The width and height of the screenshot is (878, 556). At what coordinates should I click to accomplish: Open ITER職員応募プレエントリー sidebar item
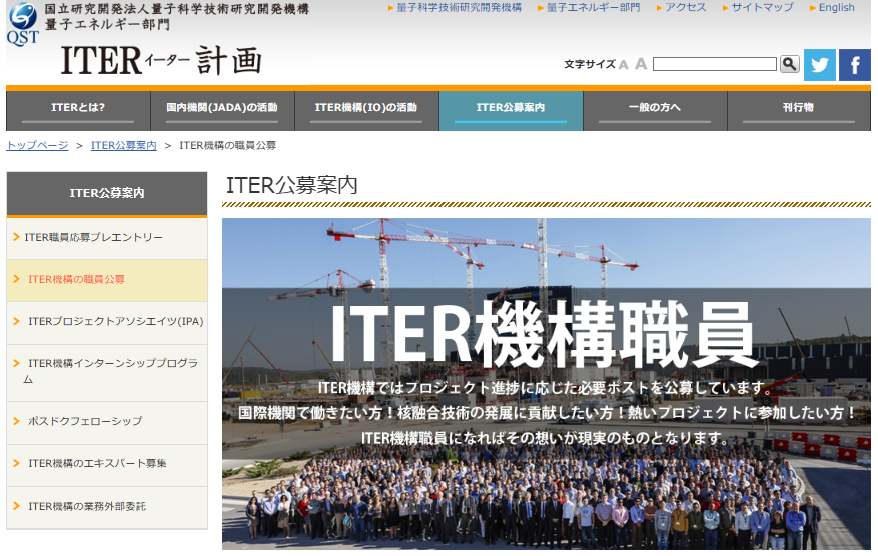point(107,238)
